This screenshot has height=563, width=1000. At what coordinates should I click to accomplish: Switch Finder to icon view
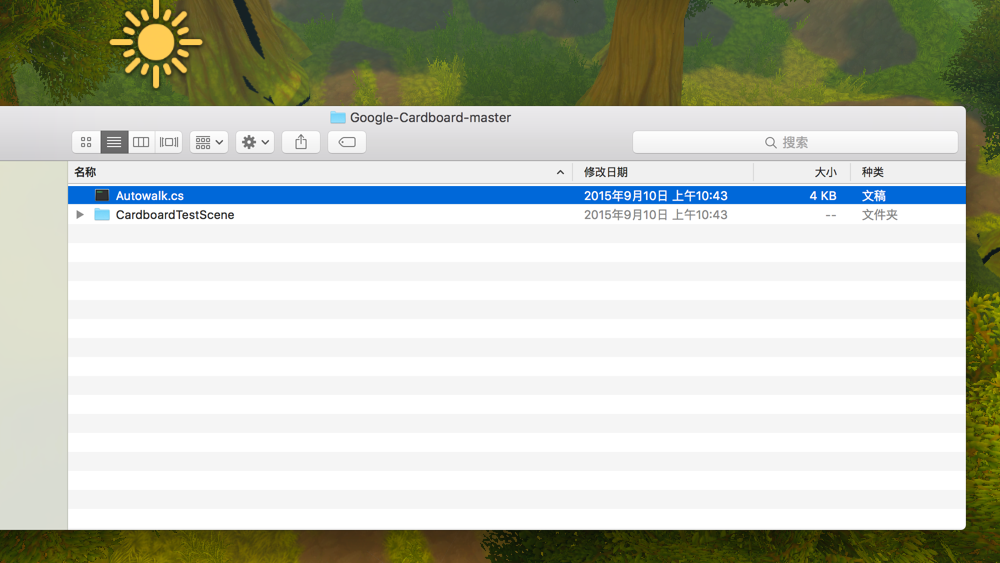[86, 142]
